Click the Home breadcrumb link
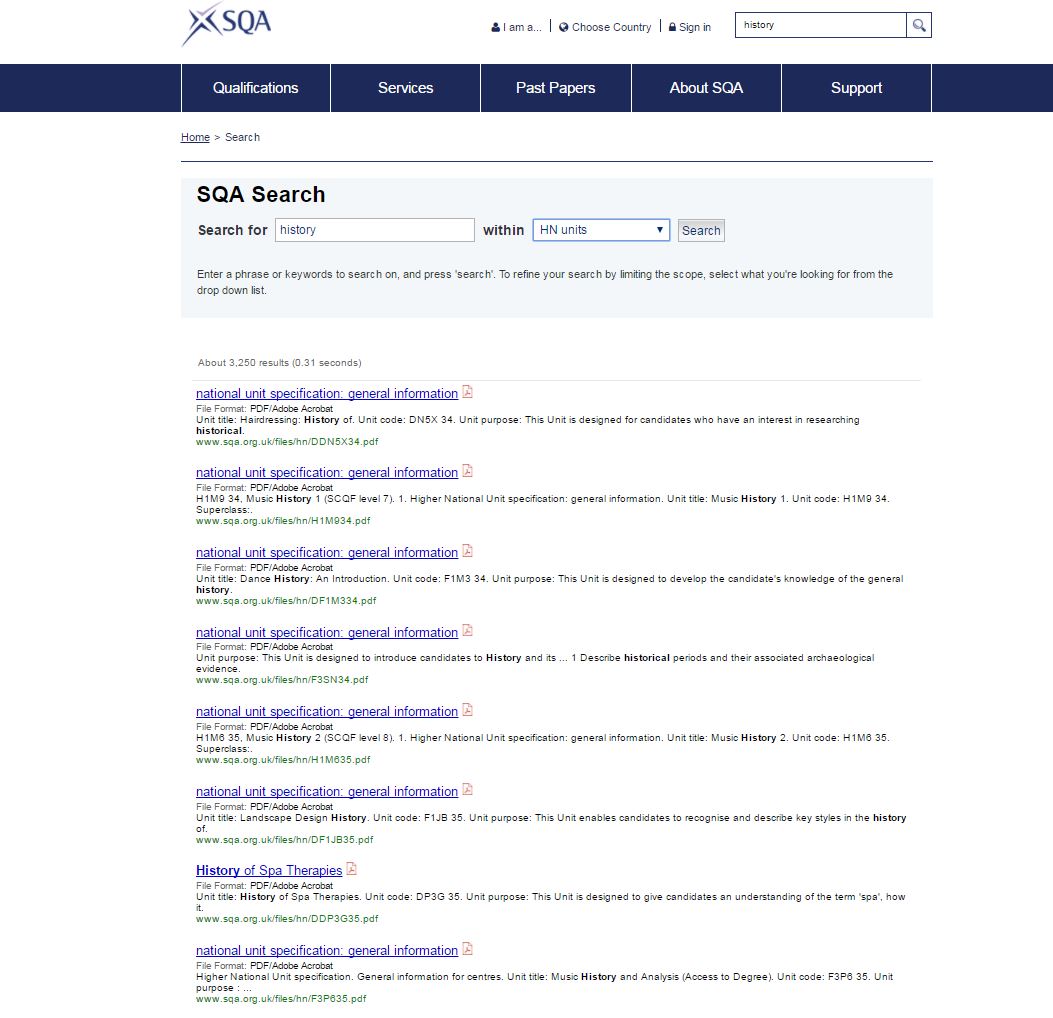Image resolution: width=1053 pixels, height=1018 pixels. (195, 137)
